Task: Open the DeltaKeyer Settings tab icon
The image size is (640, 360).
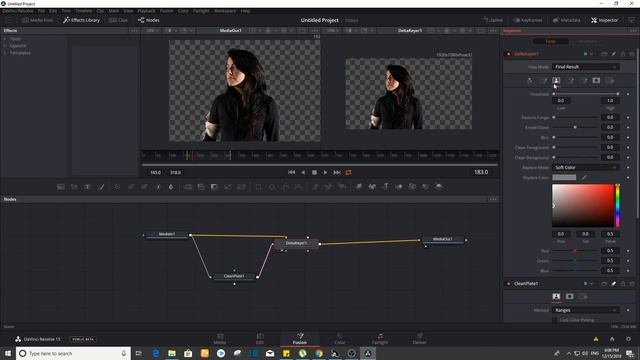Action: point(610,80)
